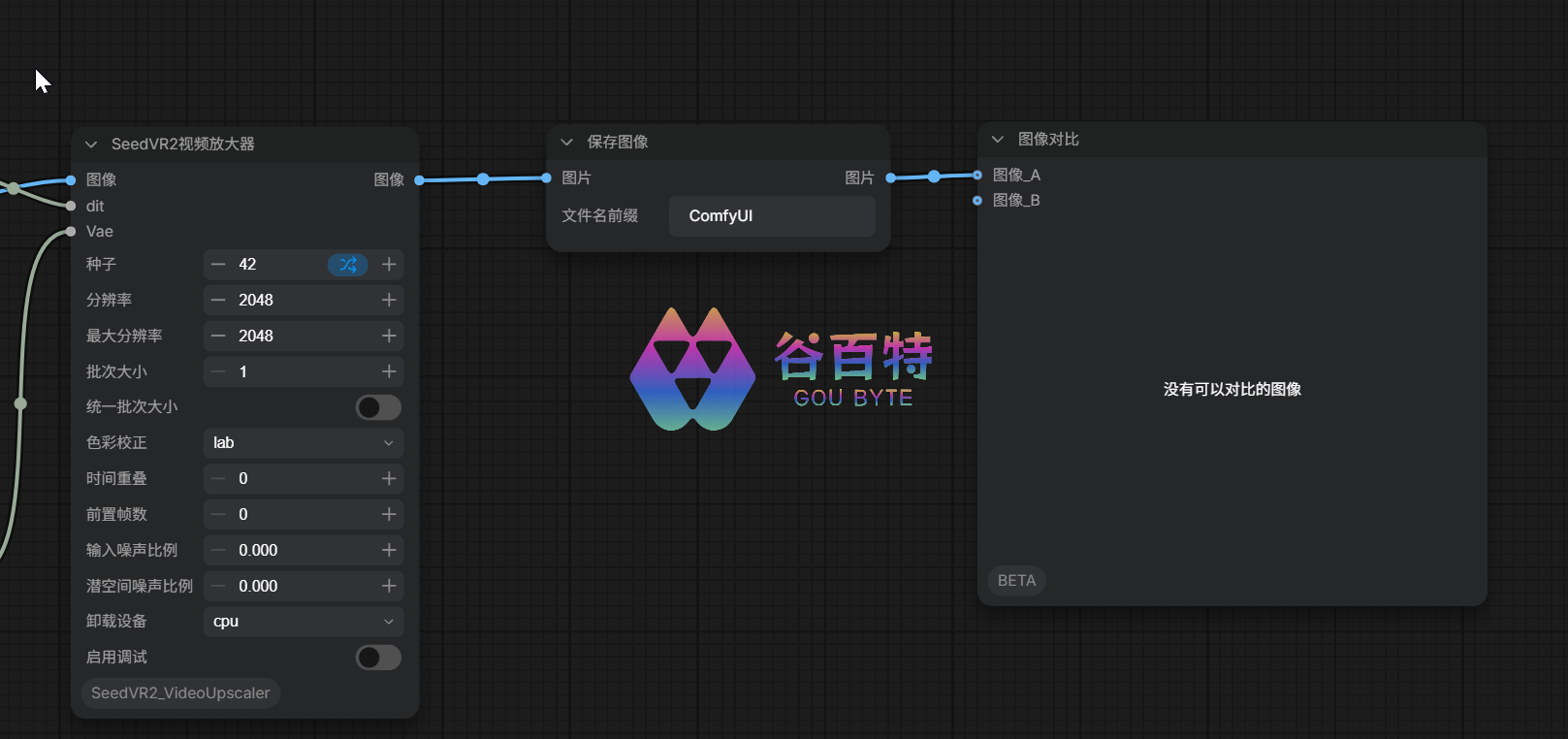The width and height of the screenshot is (1568, 739).
Task: Click the Vae input socket
Action: [71, 231]
